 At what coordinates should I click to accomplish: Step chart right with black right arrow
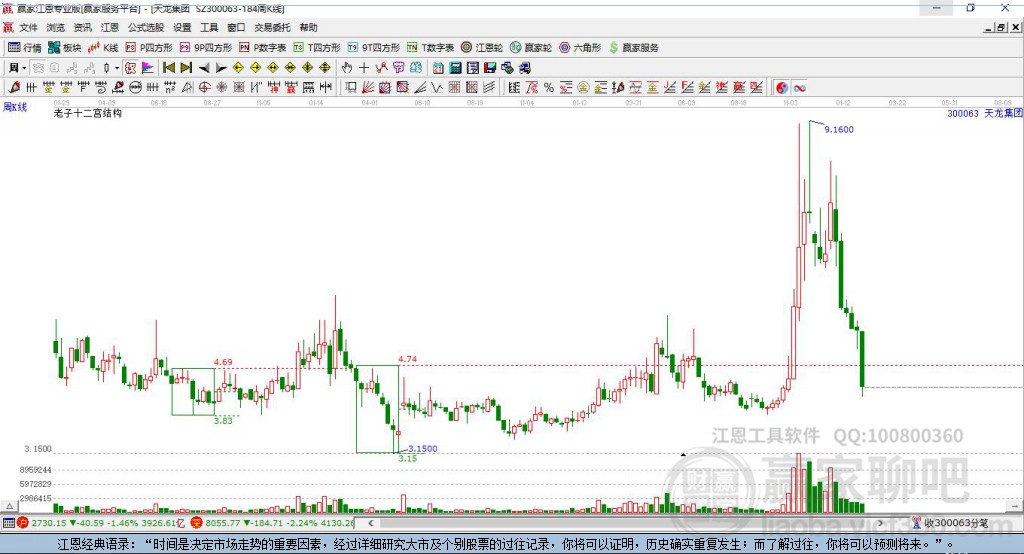coord(221,68)
